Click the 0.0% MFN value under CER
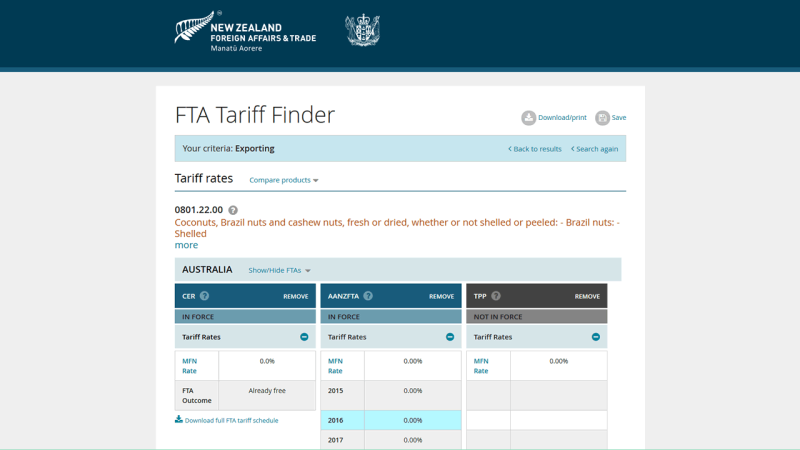The image size is (800, 450). tap(267, 361)
